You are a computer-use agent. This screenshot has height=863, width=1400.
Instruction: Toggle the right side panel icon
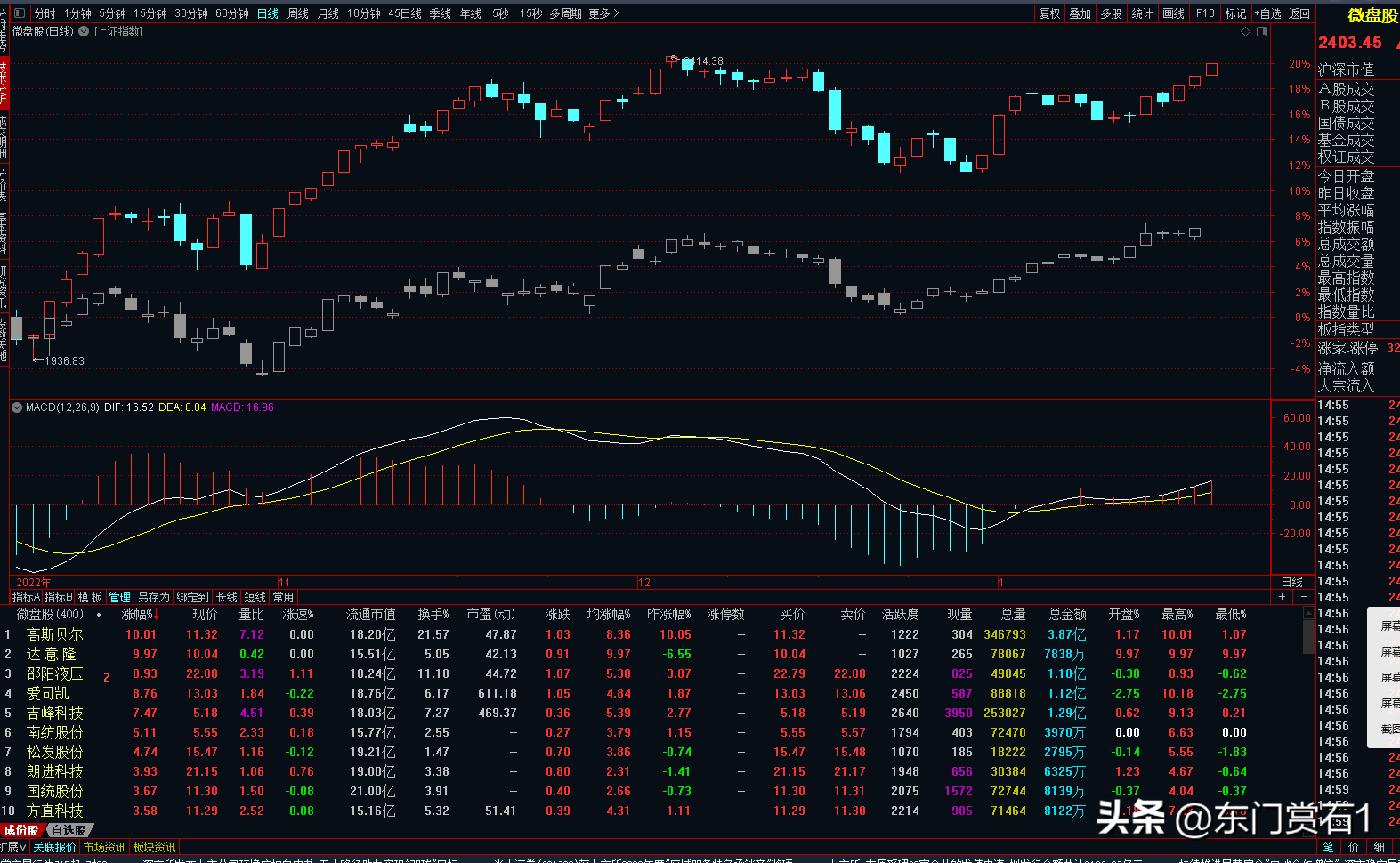(x=1262, y=31)
